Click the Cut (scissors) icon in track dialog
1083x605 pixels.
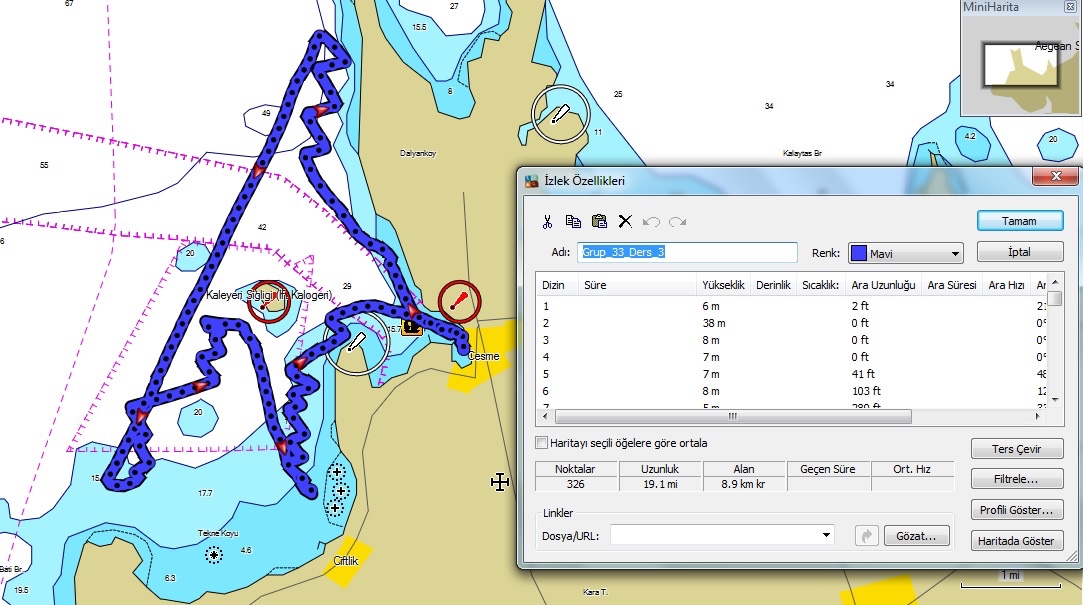(547, 222)
